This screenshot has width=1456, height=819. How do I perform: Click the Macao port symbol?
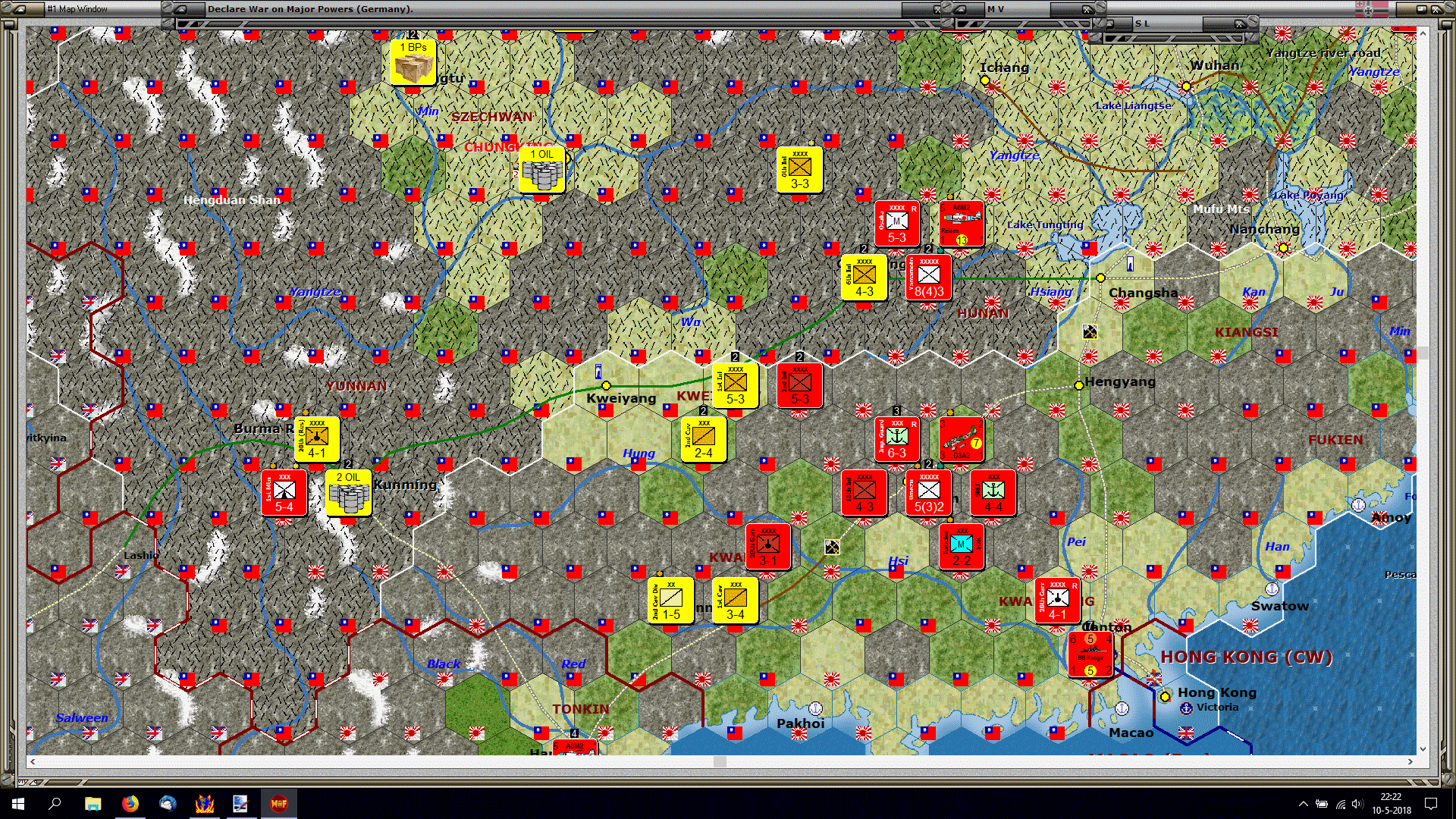(1122, 708)
